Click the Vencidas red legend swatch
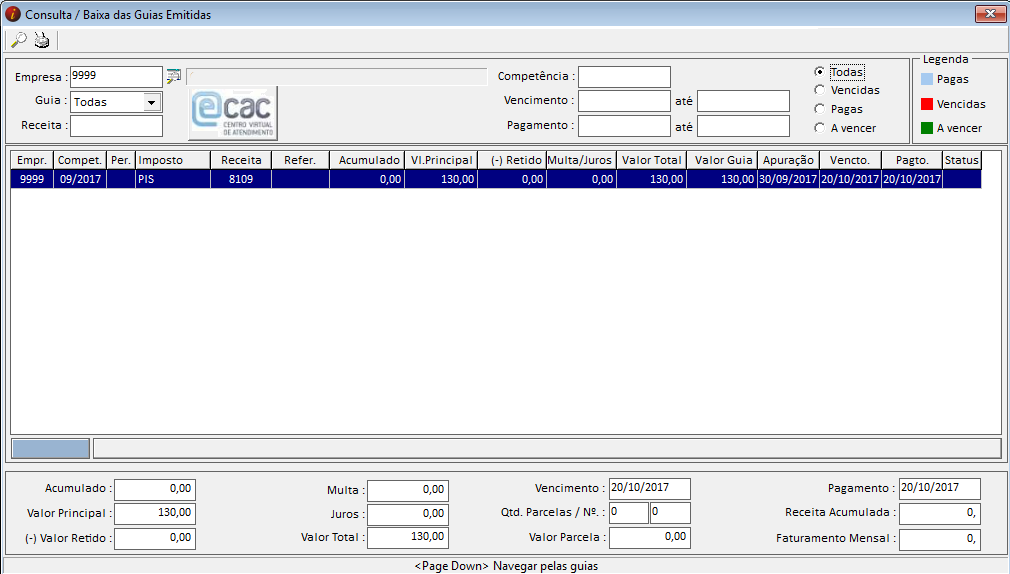This screenshot has height=574, width=1010. (927, 104)
